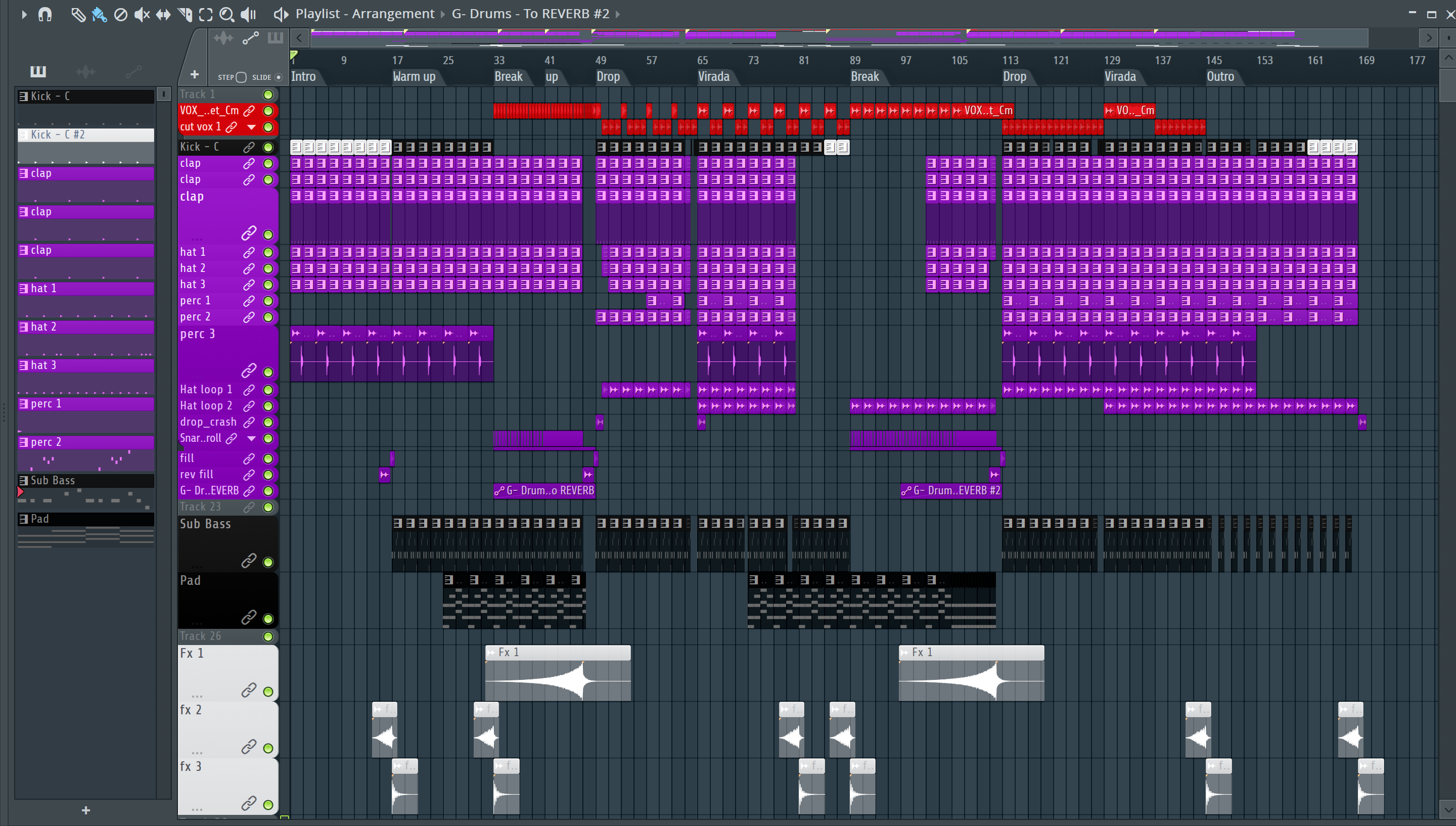Viewport: 1456px width, 826px height.
Task: Collapse the Snar..roll track group
Action: 251,439
